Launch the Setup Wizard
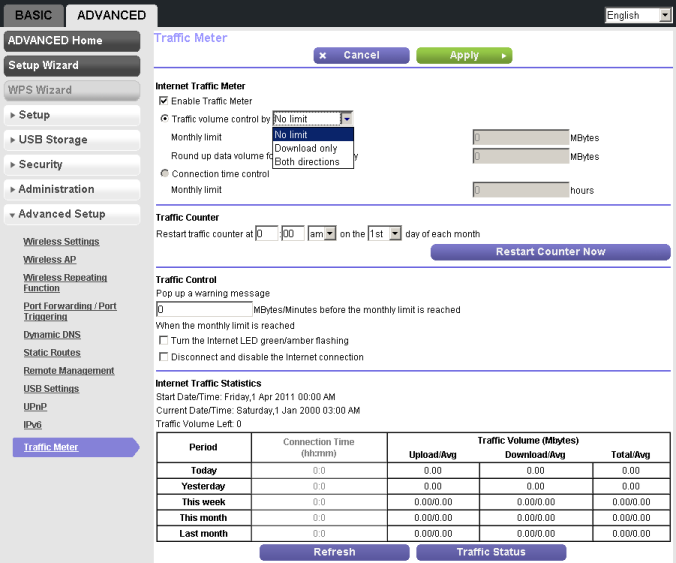Viewport: 676px width, 563px height. click(x=72, y=66)
